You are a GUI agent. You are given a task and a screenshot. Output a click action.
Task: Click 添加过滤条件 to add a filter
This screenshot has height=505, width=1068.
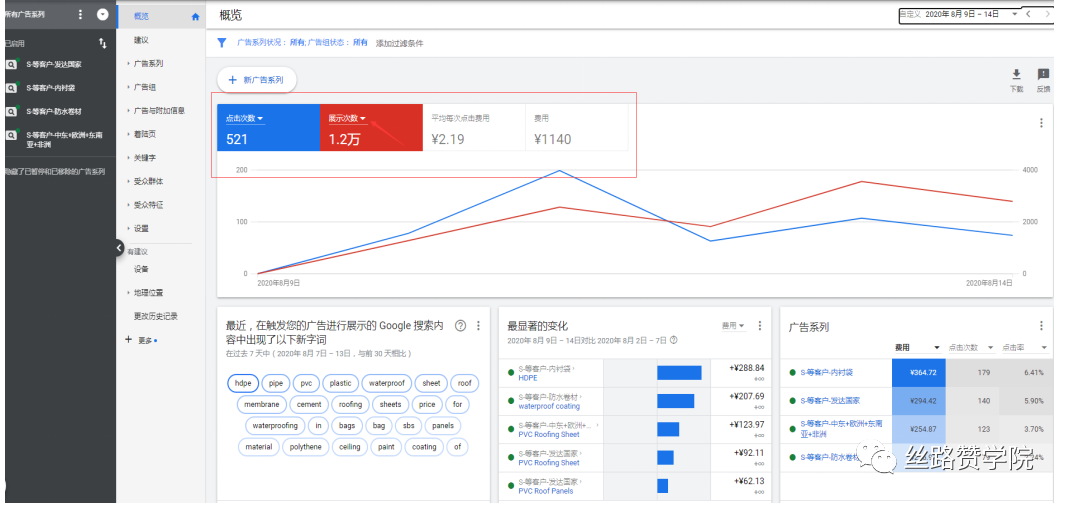click(x=399, y=43)
